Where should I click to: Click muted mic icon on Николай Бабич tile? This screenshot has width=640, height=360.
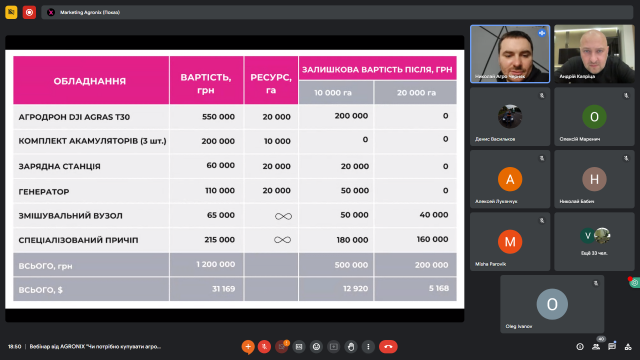[x=626, y=158]
